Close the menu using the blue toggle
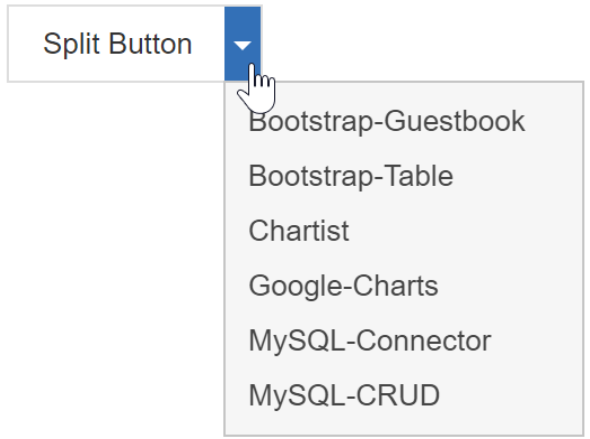 (x=242, y=44)
